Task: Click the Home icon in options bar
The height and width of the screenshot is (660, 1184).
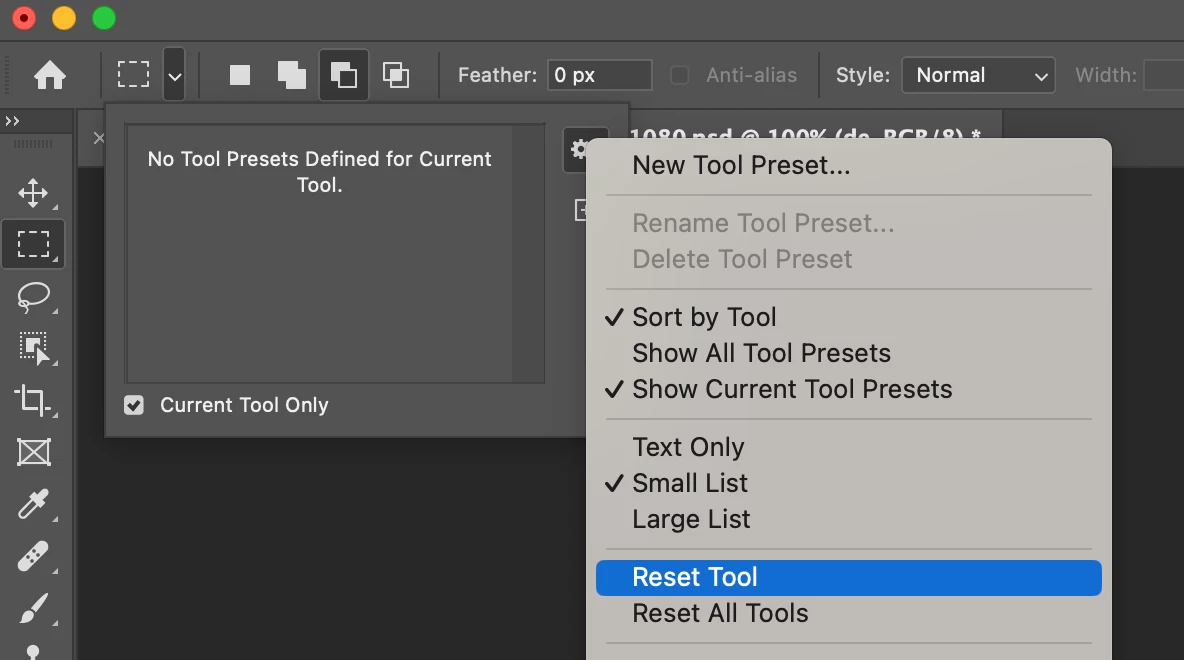Action: coord(50,75)
